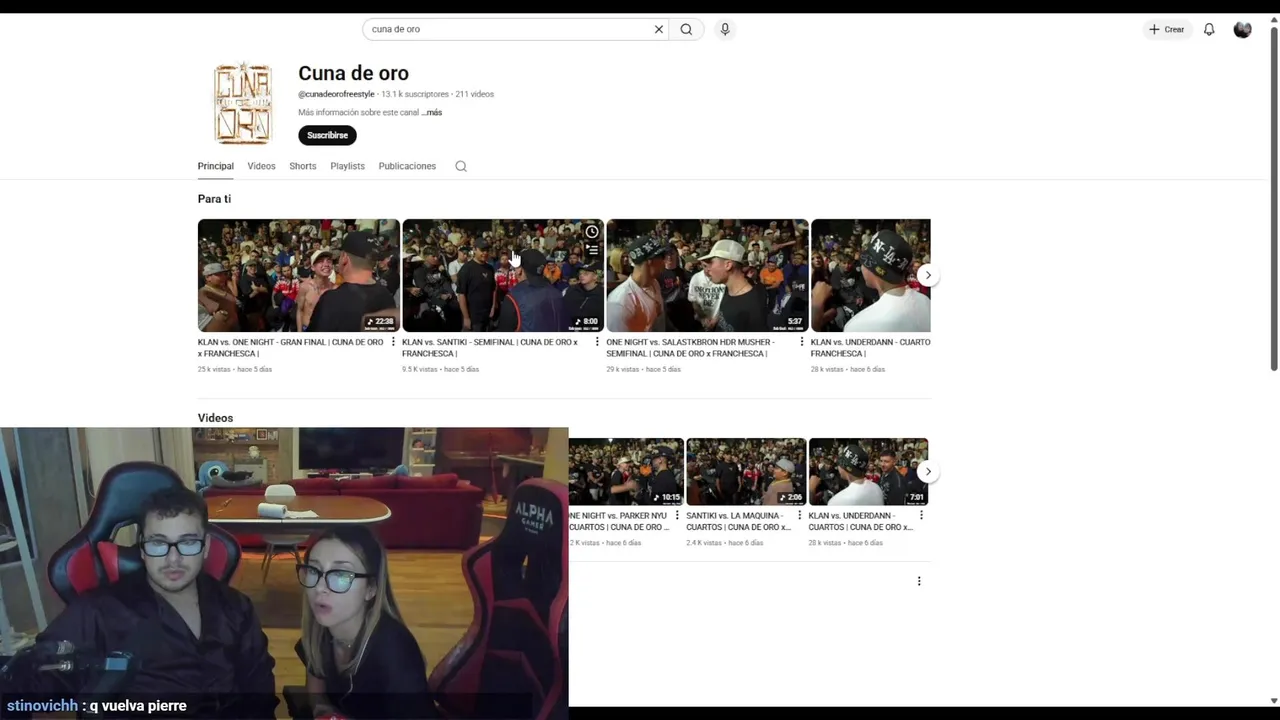This screenshot has height=720, width=1280.
Task: Open the Para ti KLAN vs. UNDERDANN thumbnail
Action: [870, 275]
